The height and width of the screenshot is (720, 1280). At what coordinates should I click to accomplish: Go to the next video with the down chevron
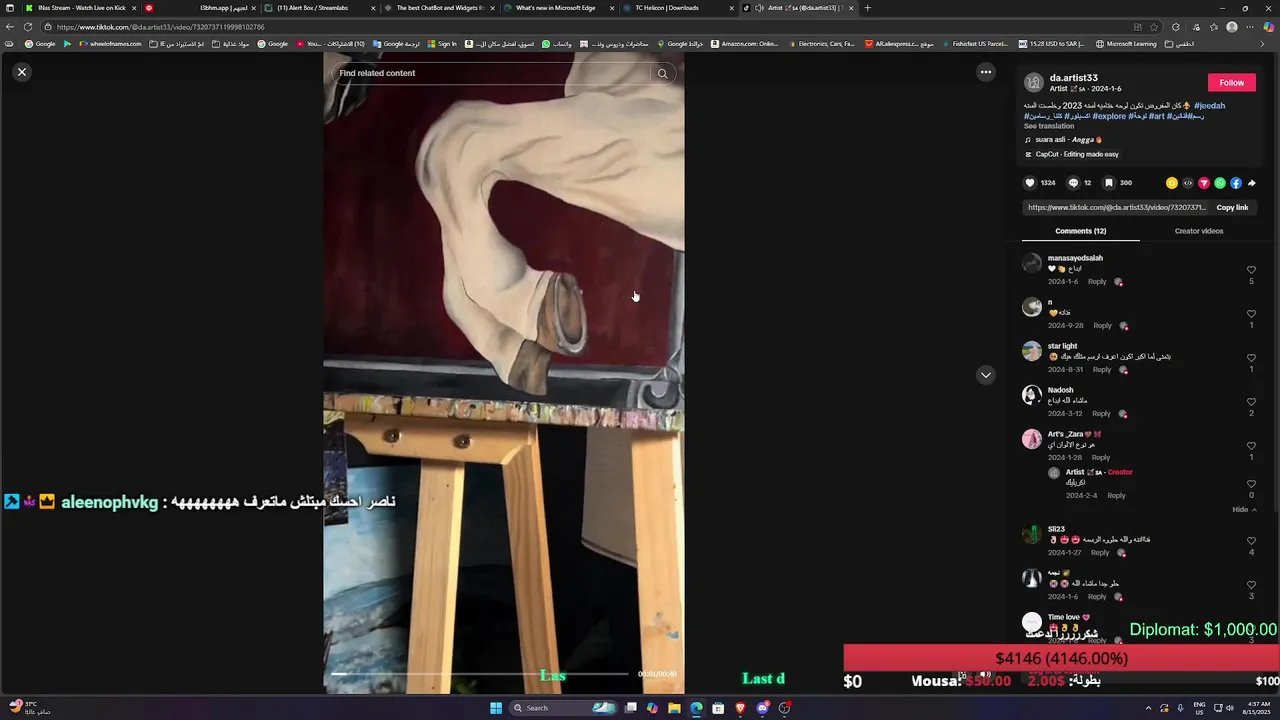click(x=986, y=375)
